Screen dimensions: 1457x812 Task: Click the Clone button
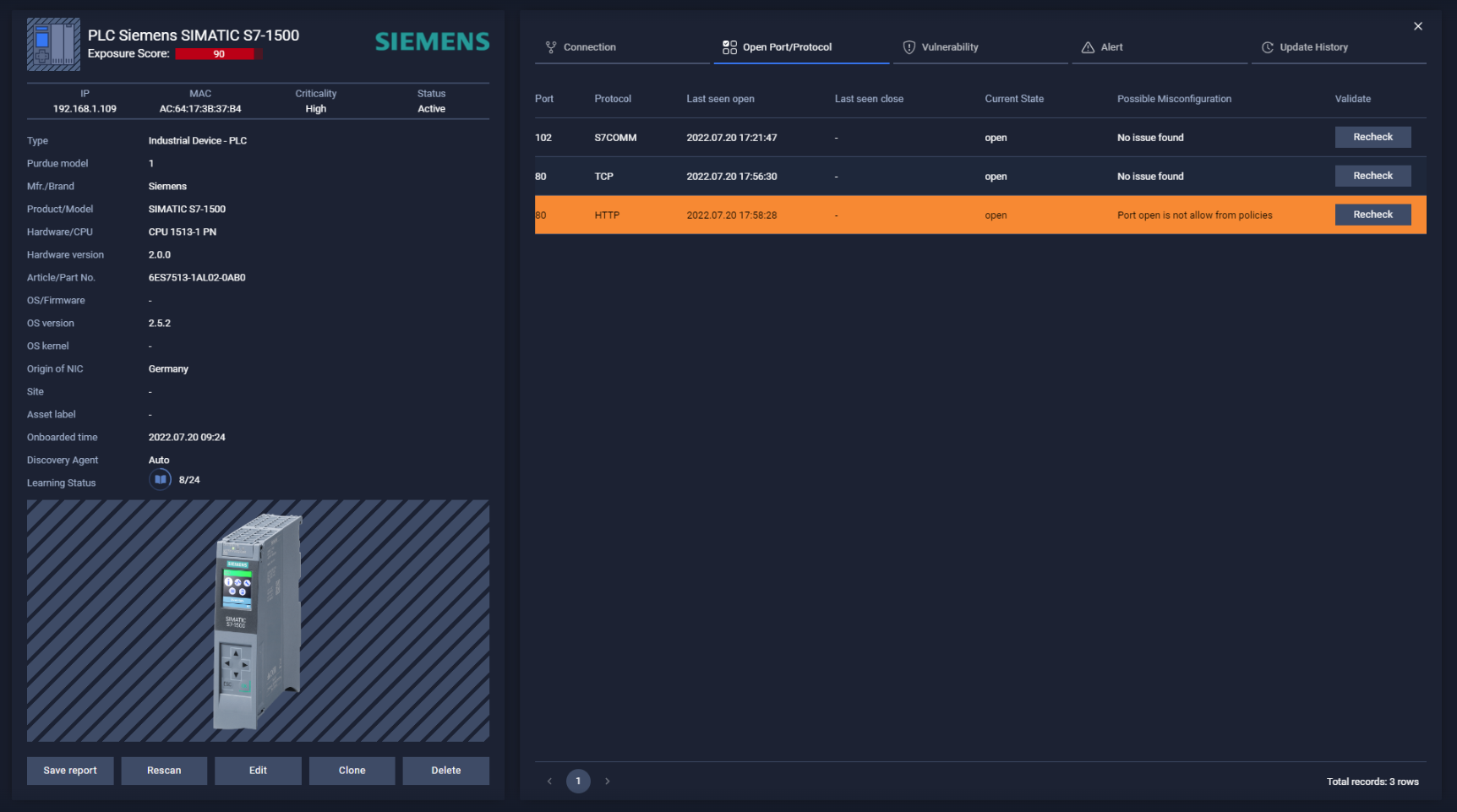[x=352, y=771]
